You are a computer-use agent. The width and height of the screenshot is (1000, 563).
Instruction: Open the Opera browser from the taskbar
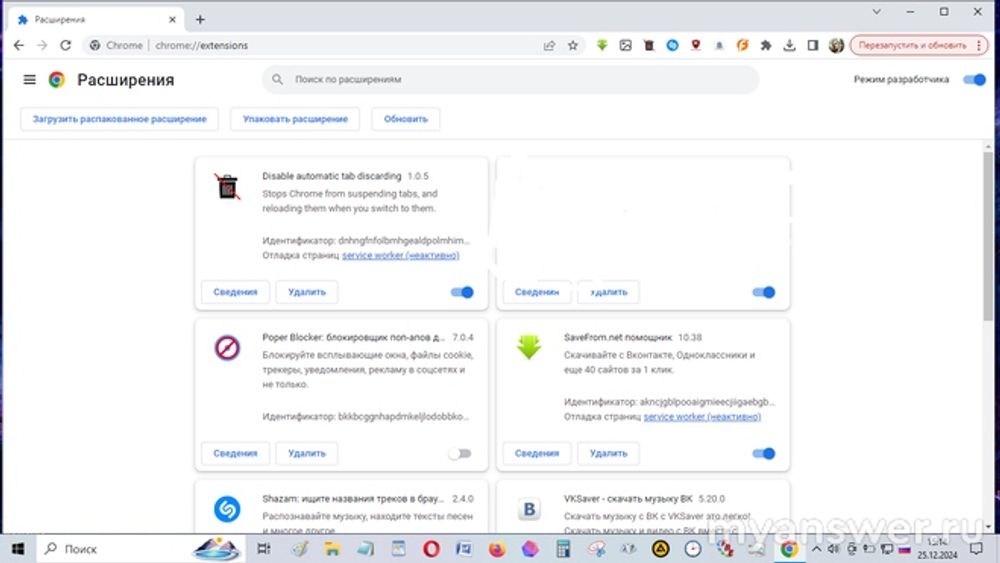[x=431, y=549]
